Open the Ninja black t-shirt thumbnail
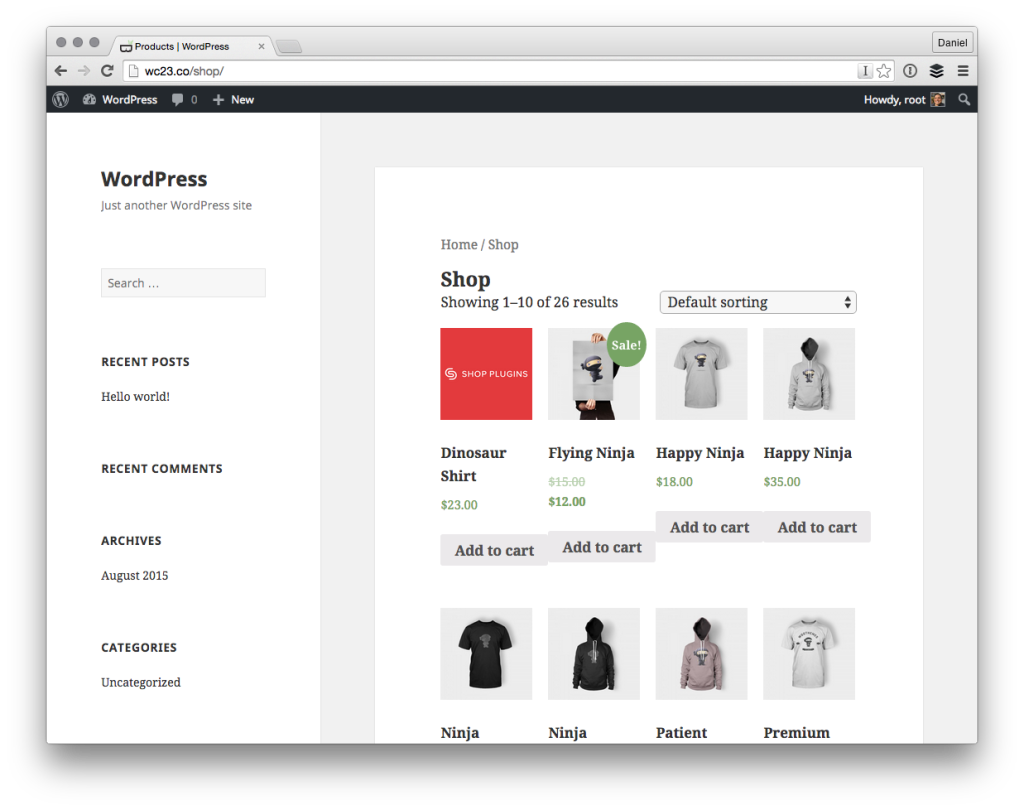Viewport: 1024px width, 810px height. 486,653
